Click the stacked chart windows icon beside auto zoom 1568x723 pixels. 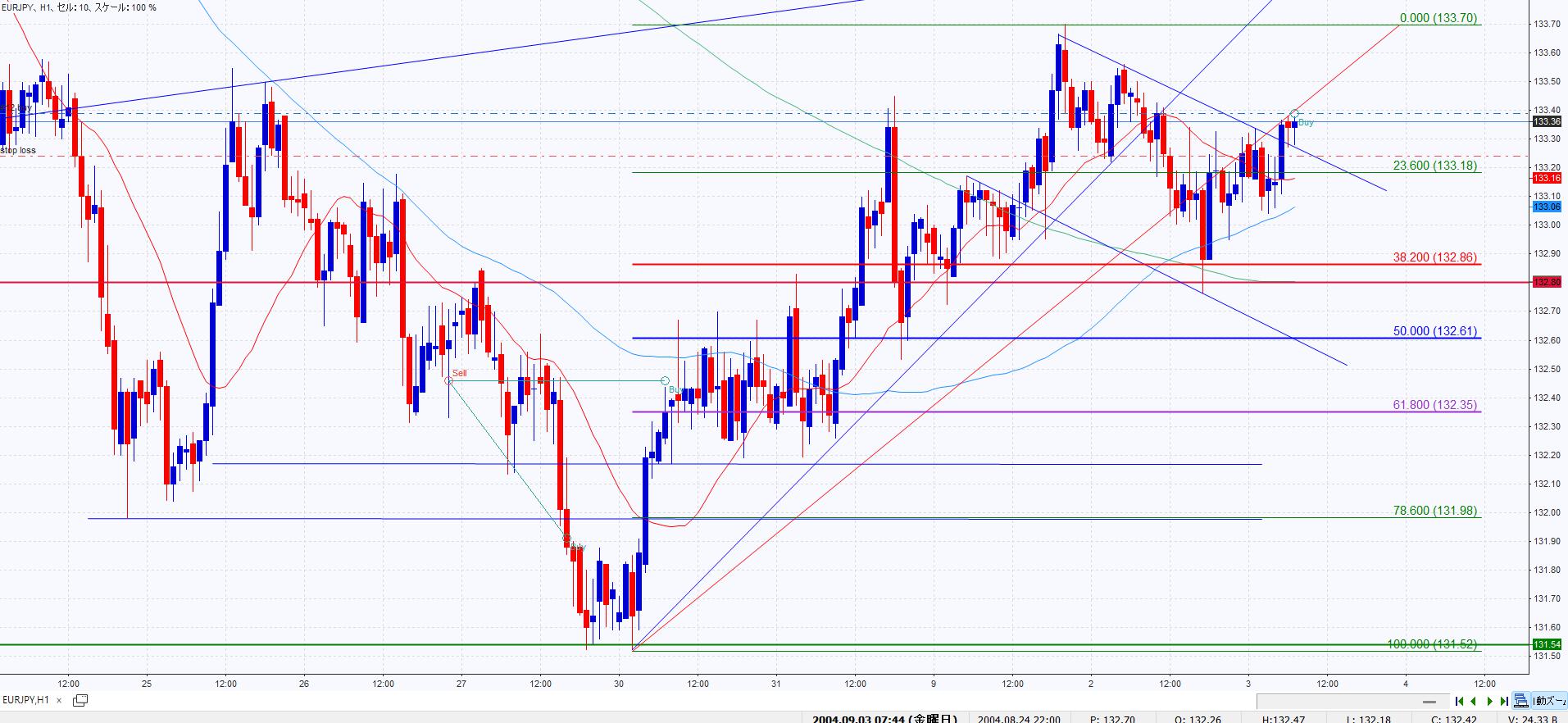[x=1521, y=701]
